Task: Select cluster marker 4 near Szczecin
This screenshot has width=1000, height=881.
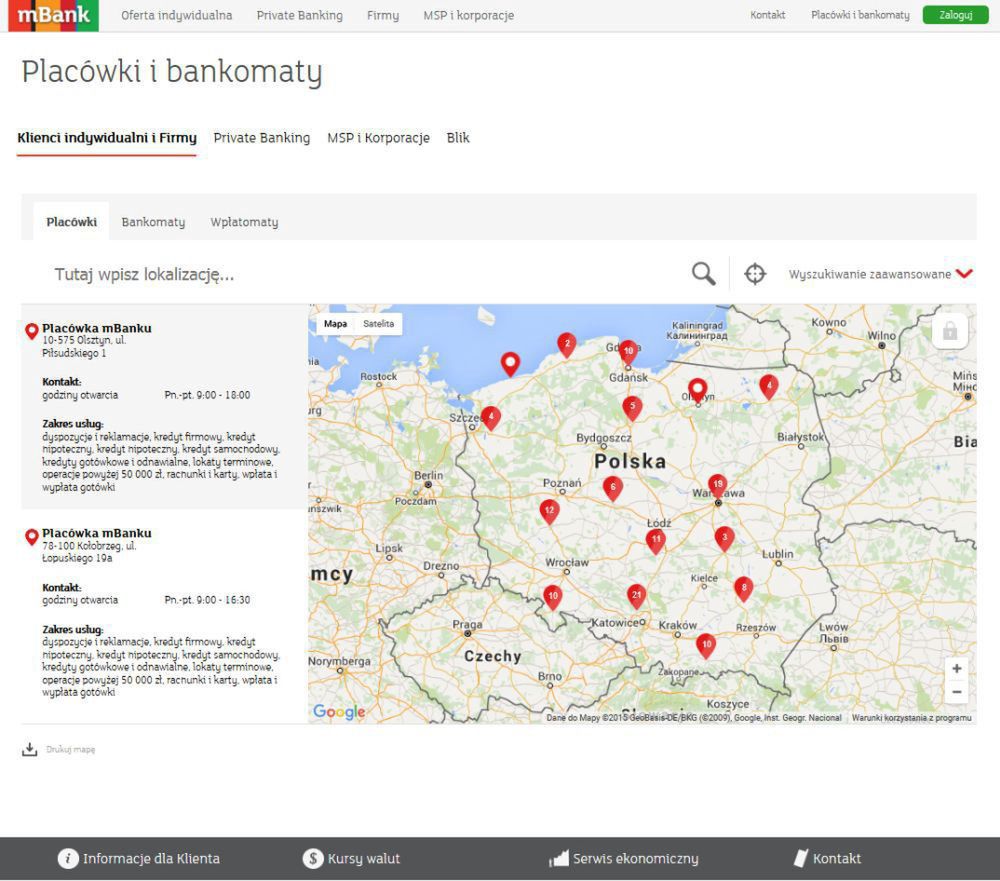Action: (490, 418)
